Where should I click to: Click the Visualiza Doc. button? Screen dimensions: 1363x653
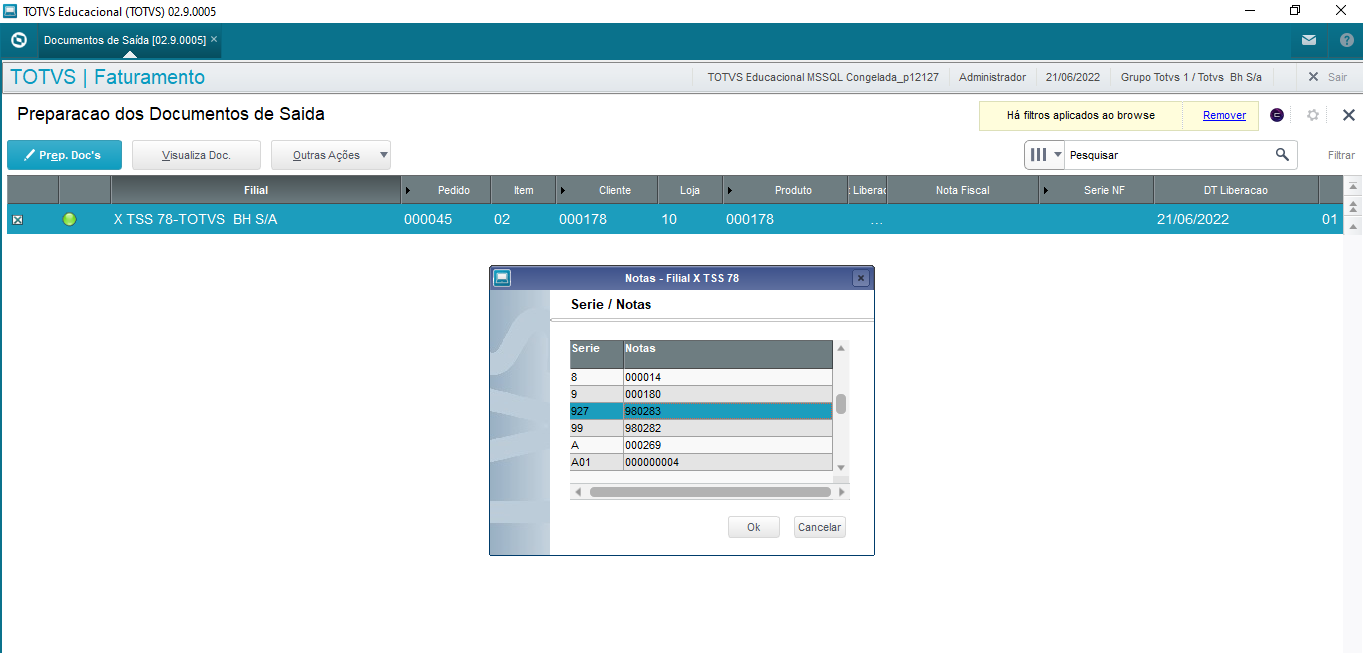[x=196, y=155]
